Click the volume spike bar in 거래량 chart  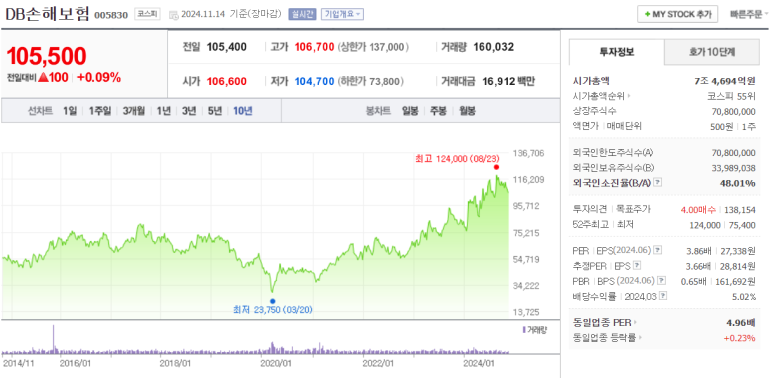point(54,339)
